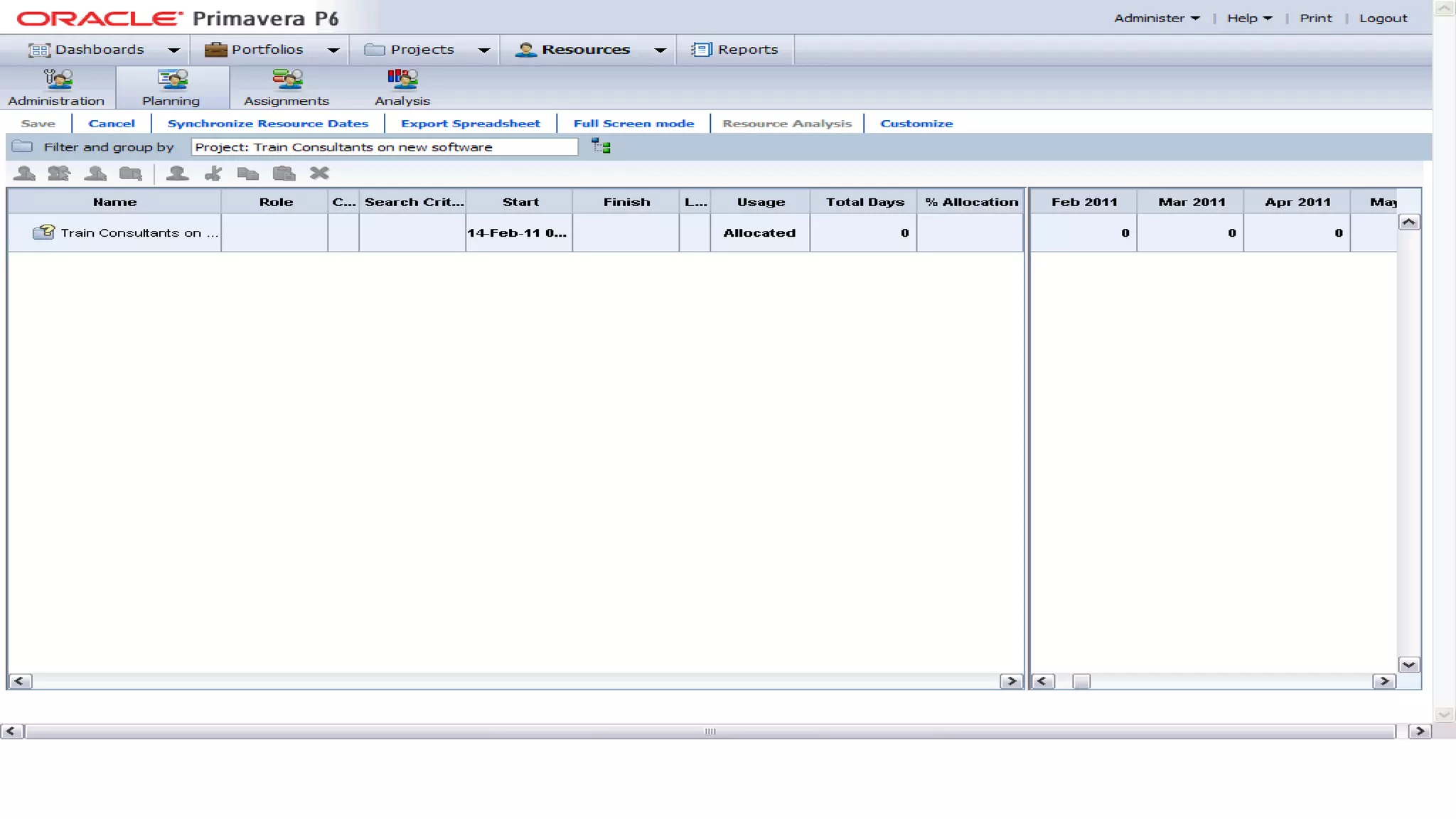Click the Filter and group by project field
This screenshot has width=1456, height=819.
385,147
